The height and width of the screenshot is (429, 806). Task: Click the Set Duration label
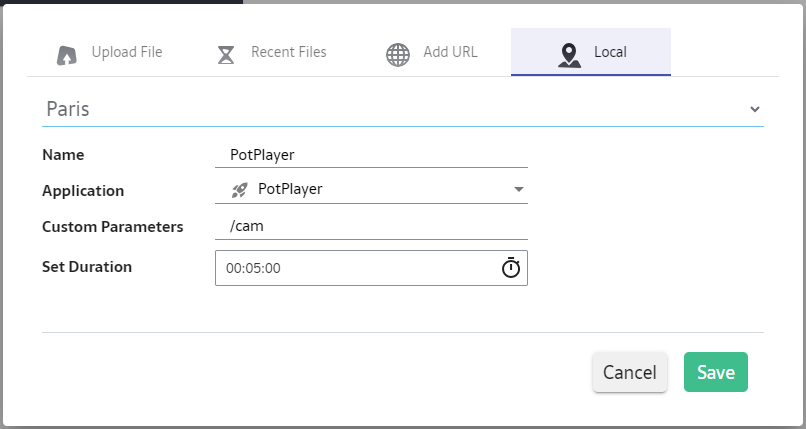click(x=87, y=267)
